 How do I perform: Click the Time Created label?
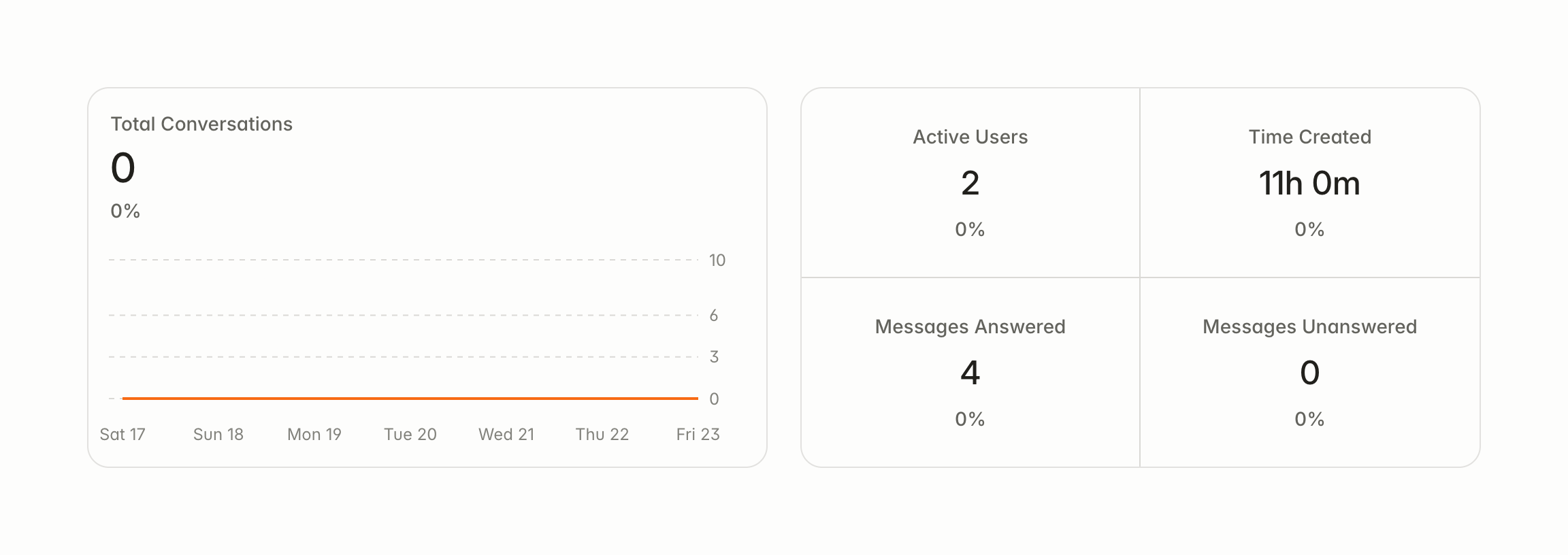point(1309,137)
